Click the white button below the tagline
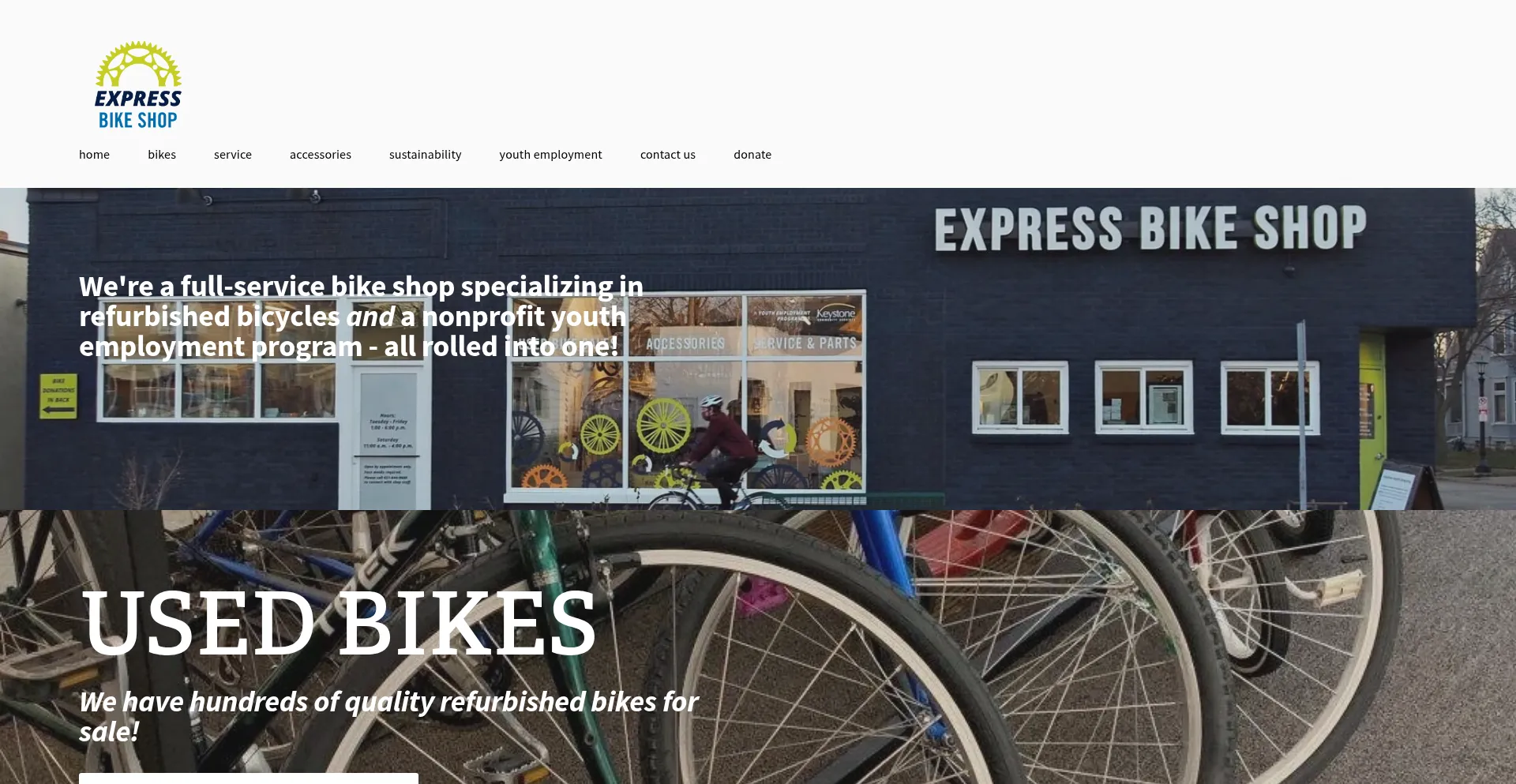This screenshot has height=784, width=1516. pos(249,778)
